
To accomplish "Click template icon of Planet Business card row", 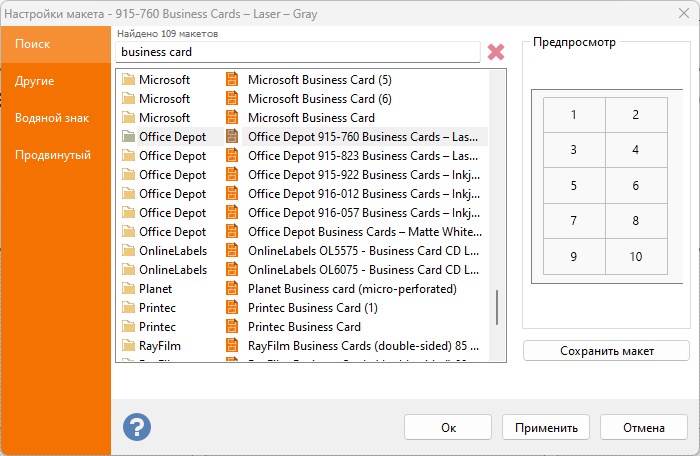I will click(x=232, y=288).
